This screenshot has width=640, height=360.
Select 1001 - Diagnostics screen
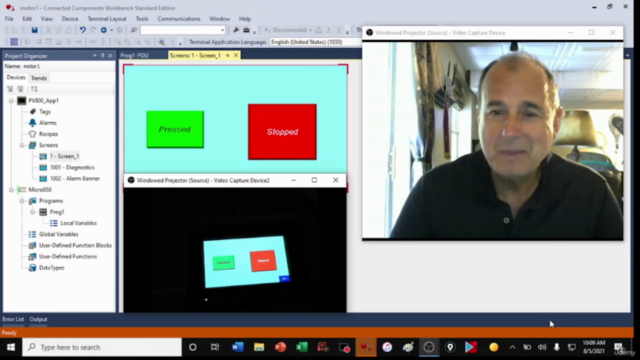[72, 167]
